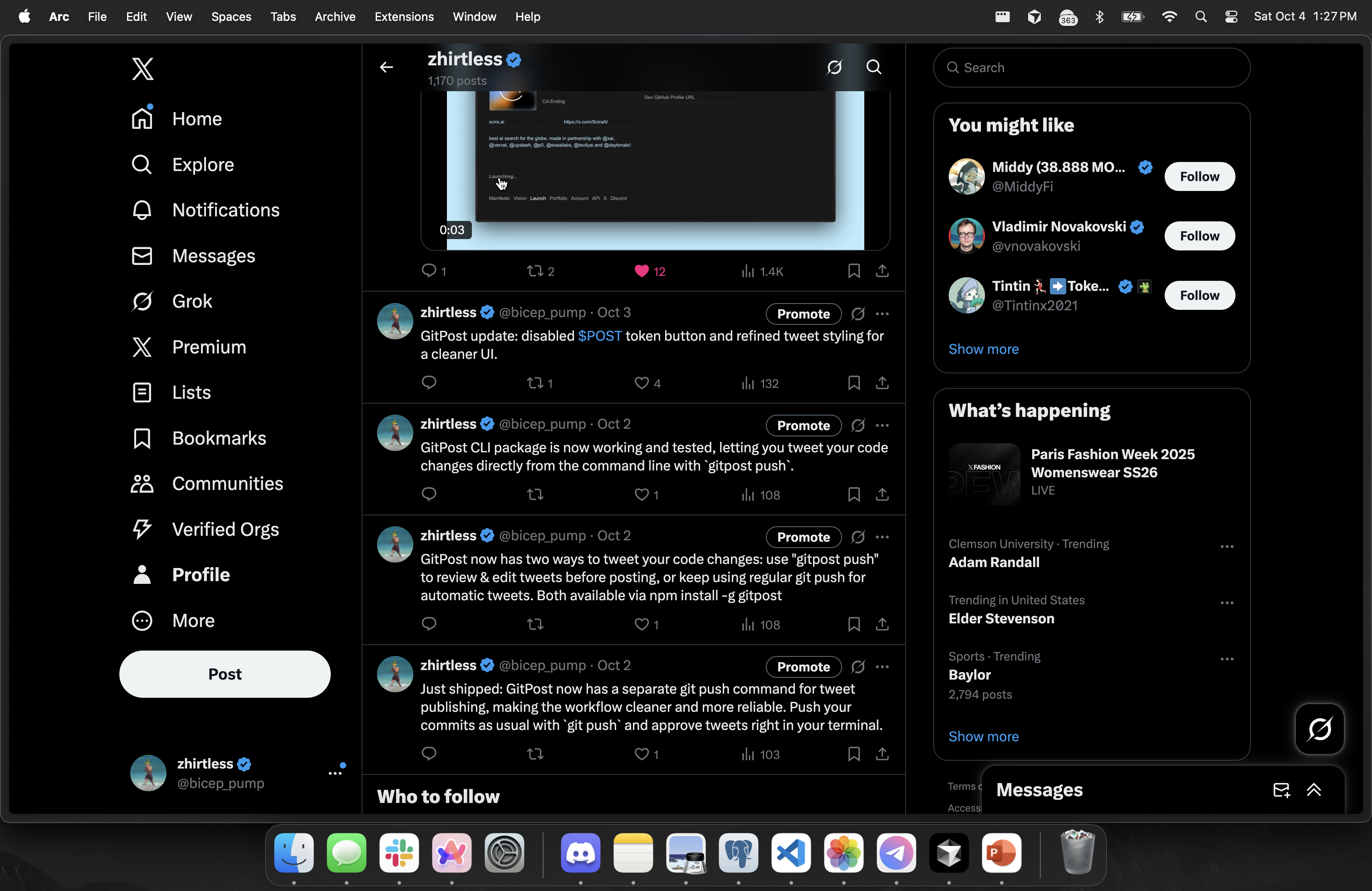The width and height of the screenshot is (1372, 891).
Task: Click Show more under What's happening
Action: tap(984, 737)
